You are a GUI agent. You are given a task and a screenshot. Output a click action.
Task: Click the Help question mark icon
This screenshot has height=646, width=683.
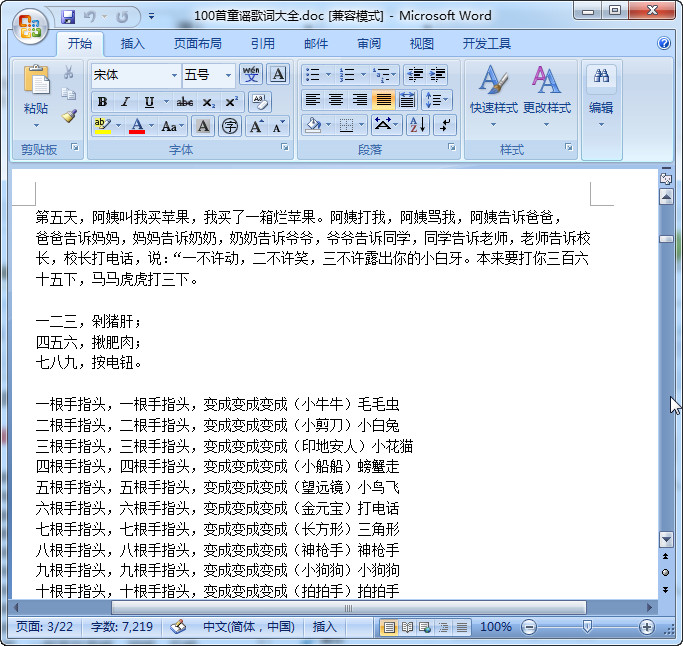click(664, 43)
